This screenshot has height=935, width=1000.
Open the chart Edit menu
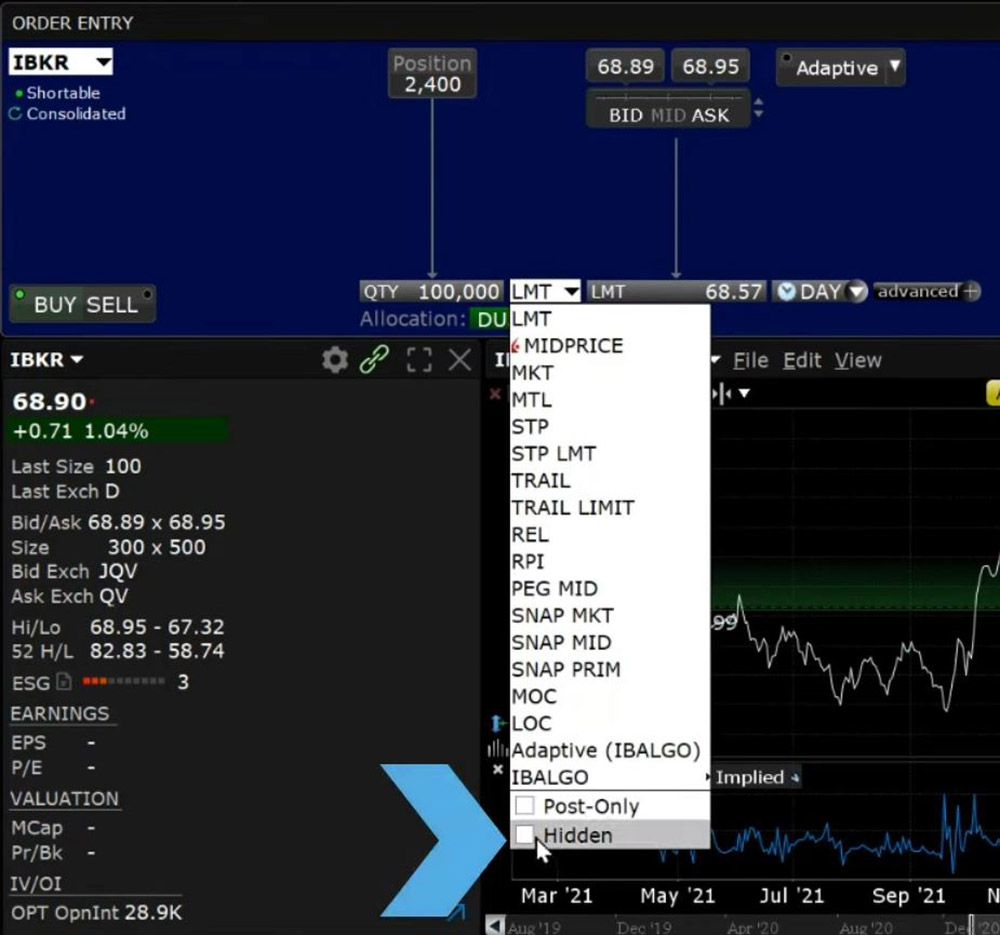(802, 360)
